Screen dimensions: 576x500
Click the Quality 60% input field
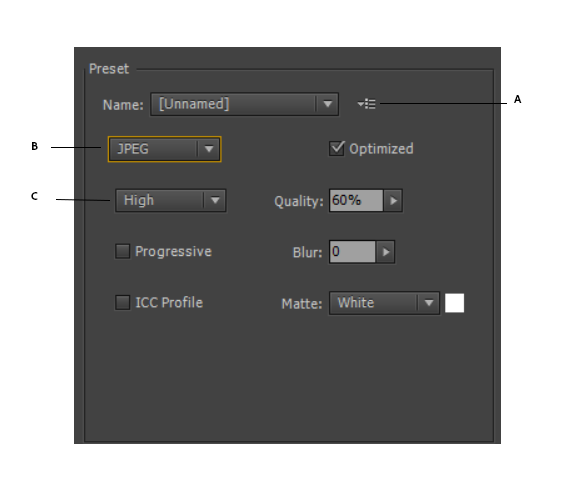(356, 201)
